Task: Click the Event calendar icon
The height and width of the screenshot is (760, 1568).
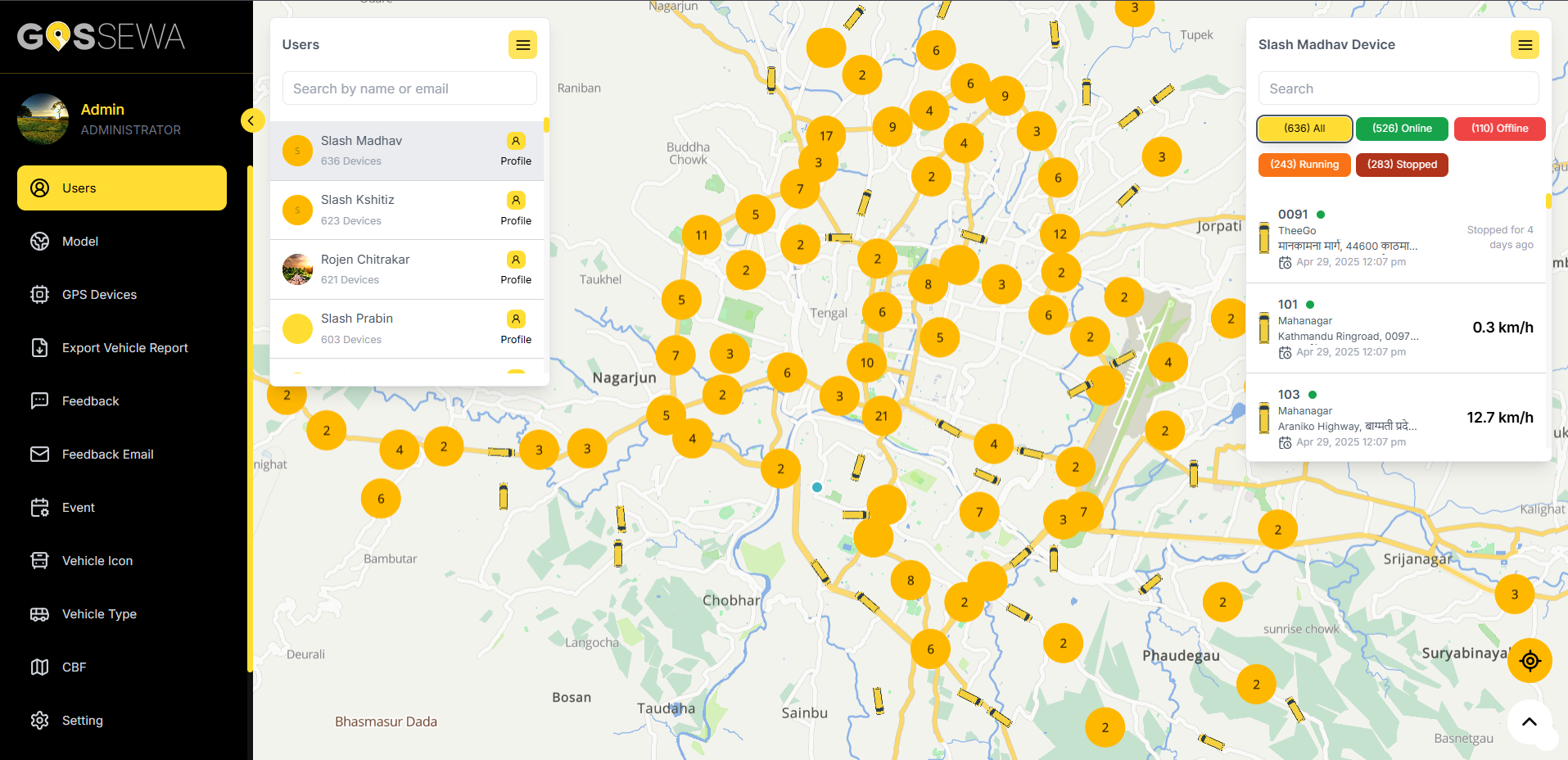Action: click(39, 508)
